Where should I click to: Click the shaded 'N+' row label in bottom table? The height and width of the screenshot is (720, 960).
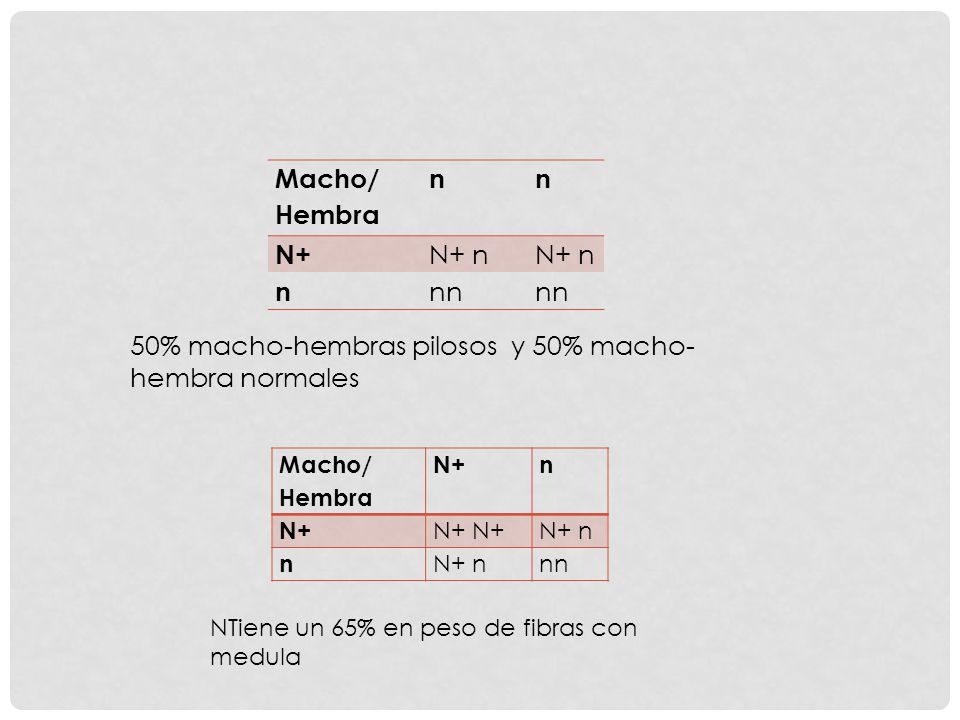pyautogui.click(x=349, y=531)
